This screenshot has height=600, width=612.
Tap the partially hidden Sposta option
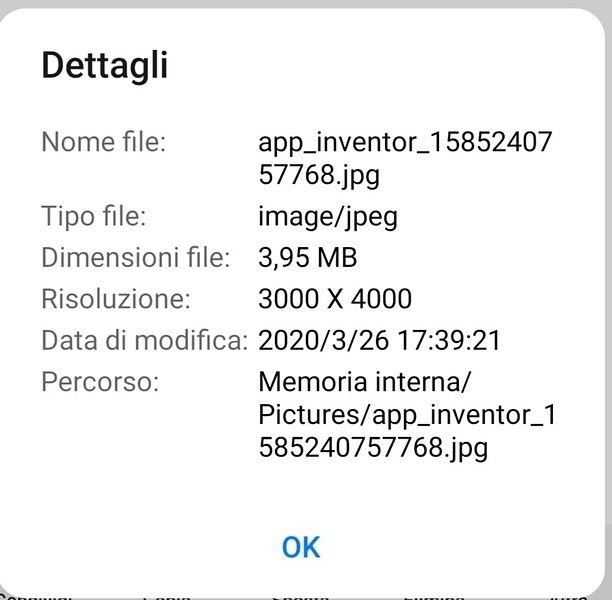[300, 594]
